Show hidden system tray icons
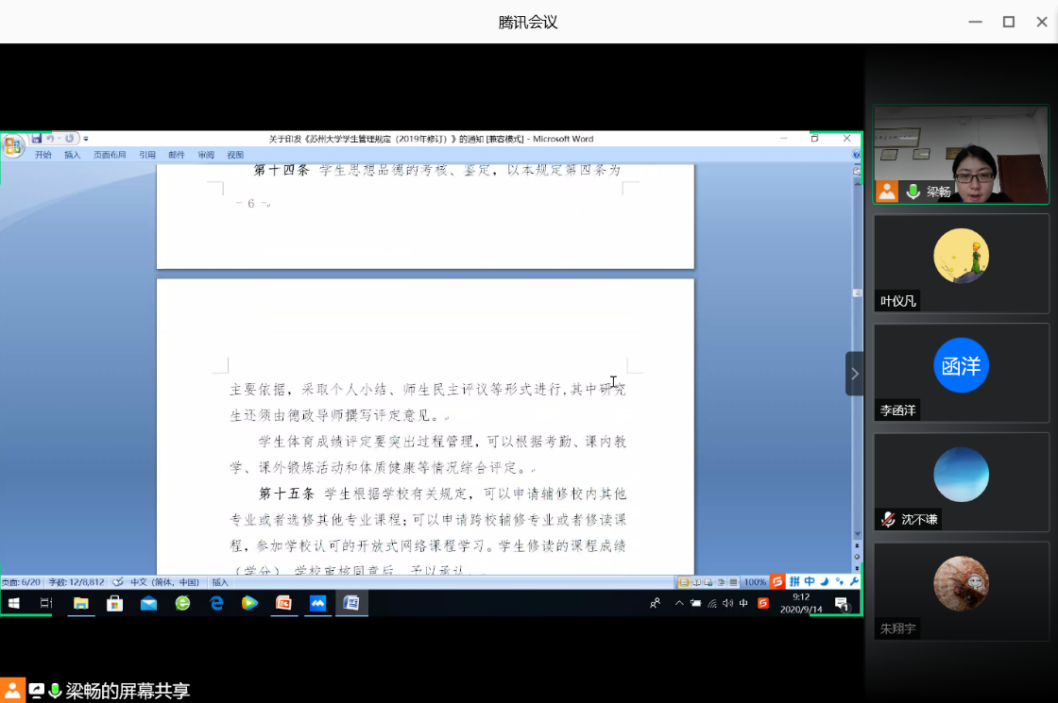1058x703 pixels. pos(679,603)
